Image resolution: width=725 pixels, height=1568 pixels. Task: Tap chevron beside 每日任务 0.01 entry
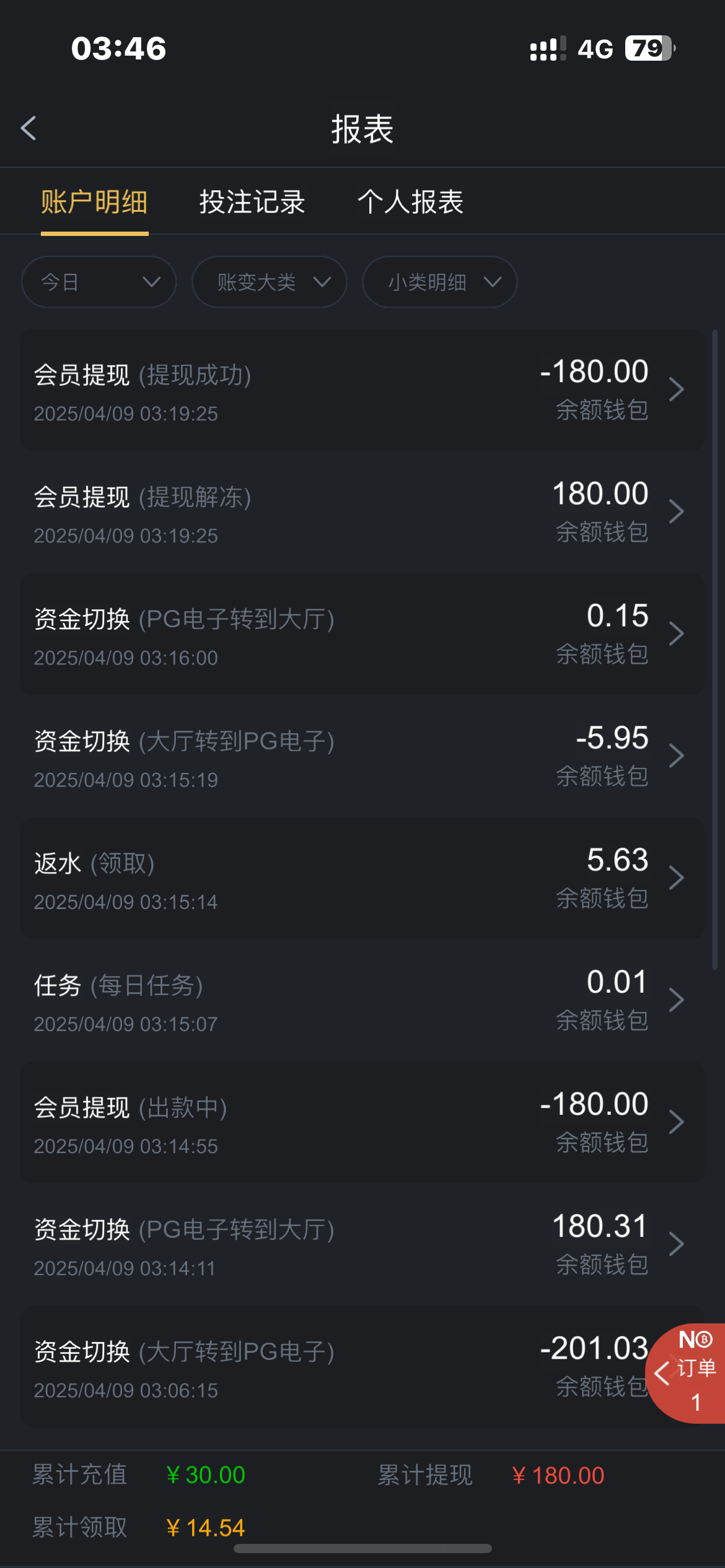(677, 1000)
